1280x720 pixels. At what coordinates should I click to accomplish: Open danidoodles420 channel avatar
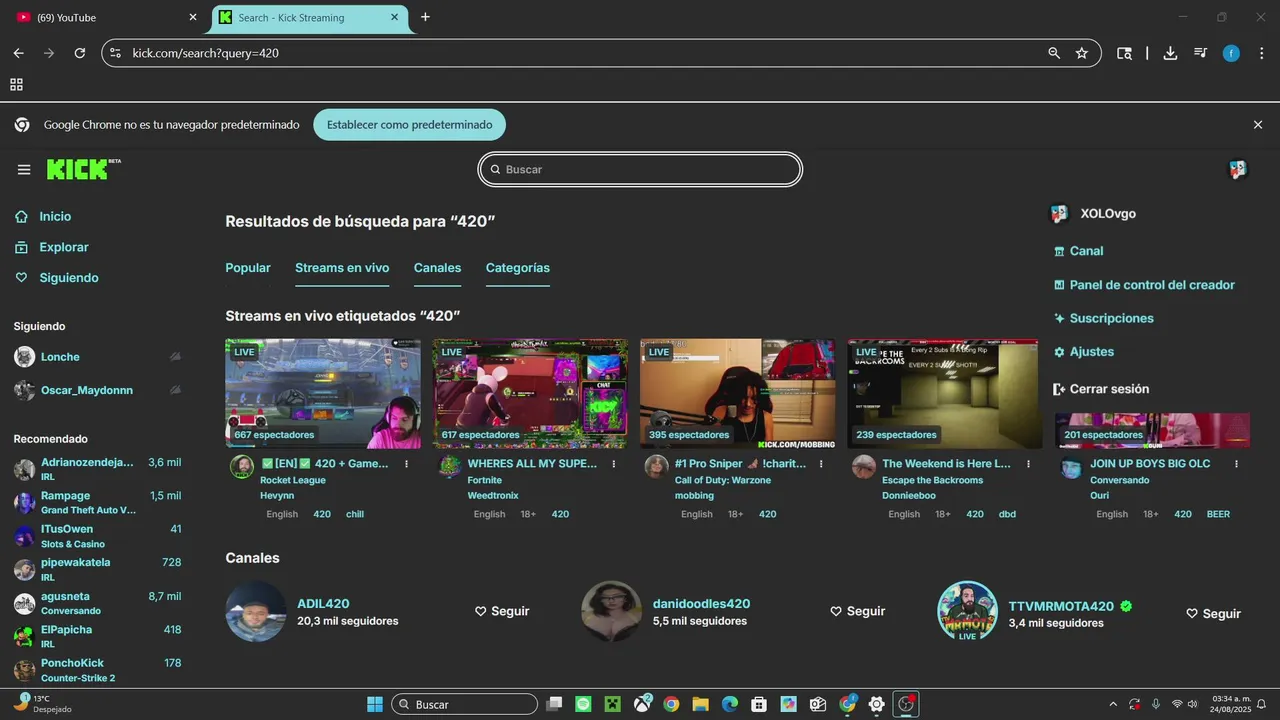(x=612, y=611)
